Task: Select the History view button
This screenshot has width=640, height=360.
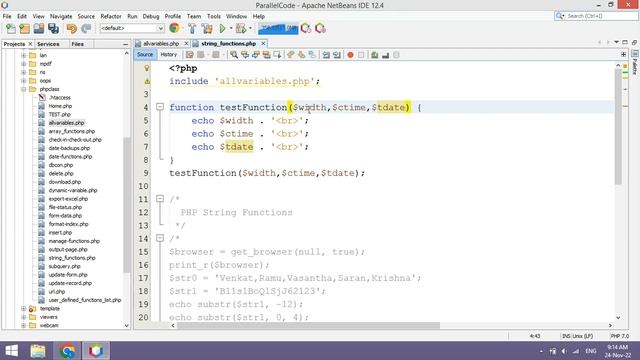Action: [x=169, y=54]
